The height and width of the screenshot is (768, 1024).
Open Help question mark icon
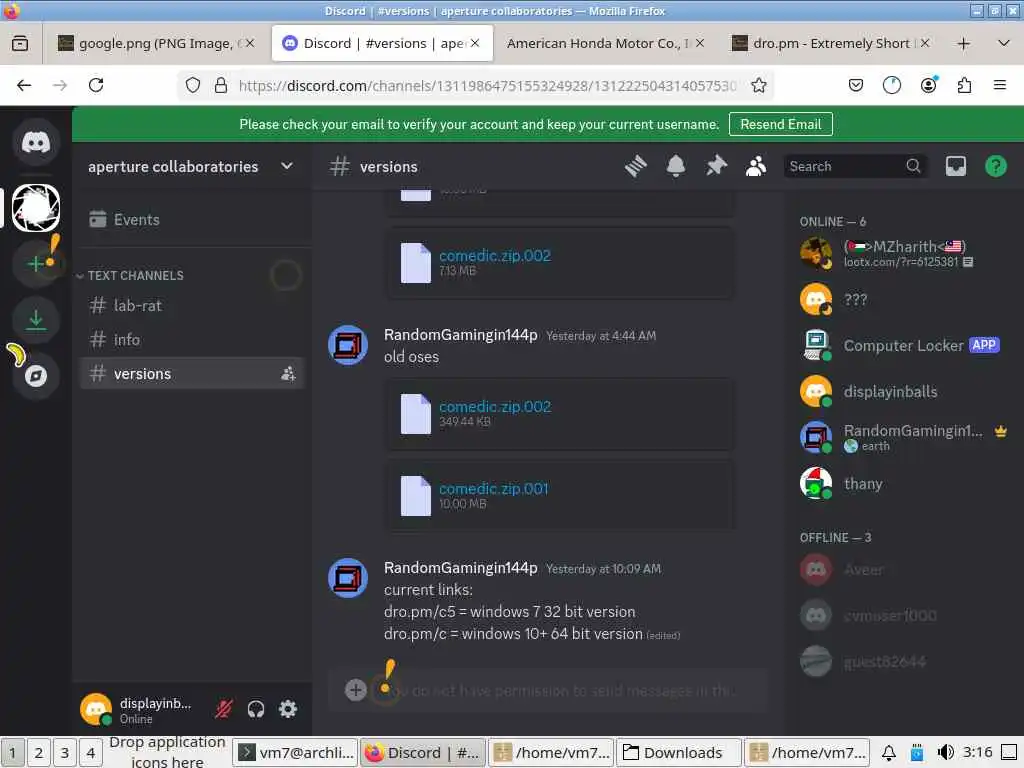point(995,167)
